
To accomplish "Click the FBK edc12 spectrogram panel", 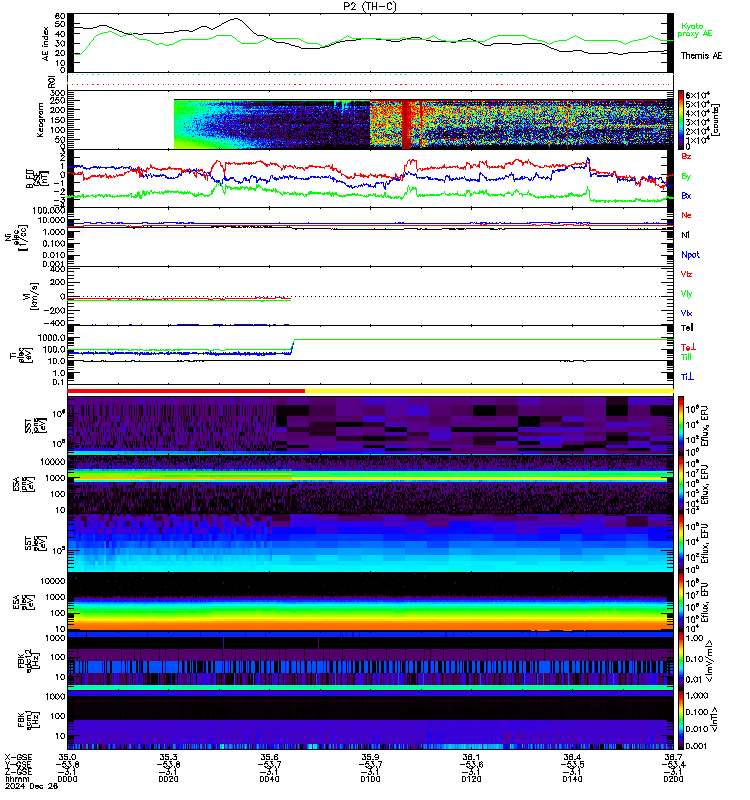I will click(x=370, y=661).
